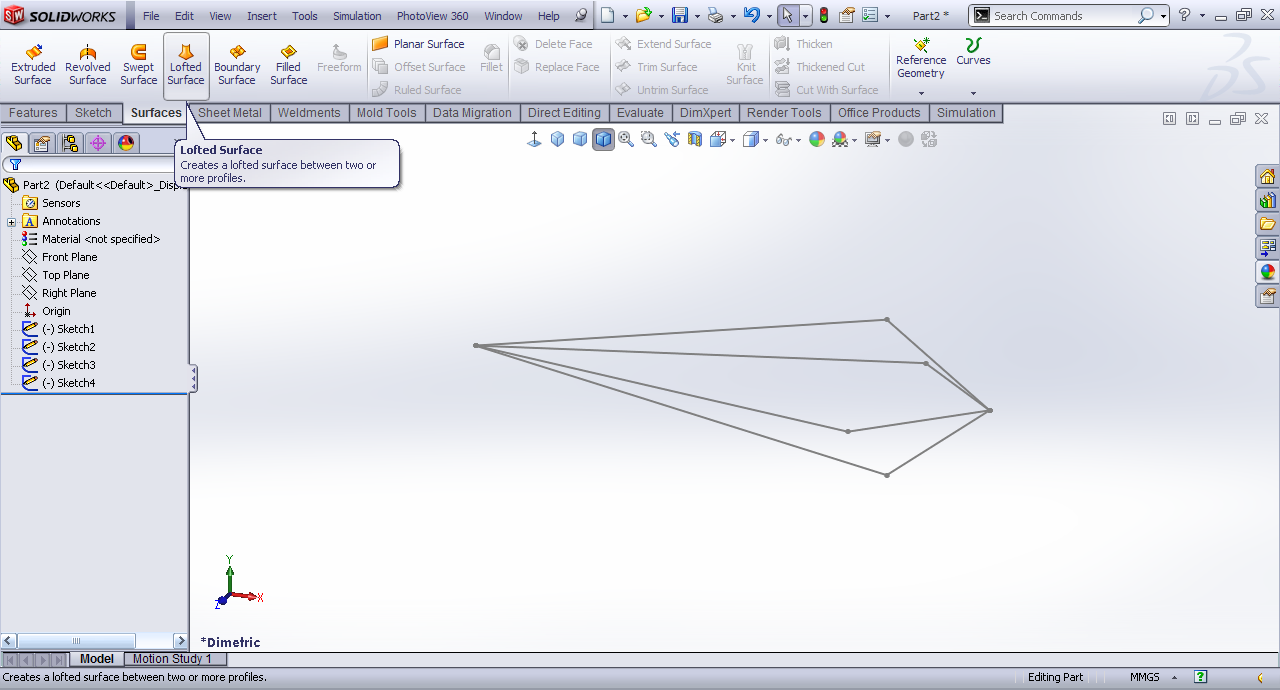Viewport: 1280px width, 690px height.
Task: Activate the Swept Surface tool
Action: pyautogui.click(x=138, y=66)
